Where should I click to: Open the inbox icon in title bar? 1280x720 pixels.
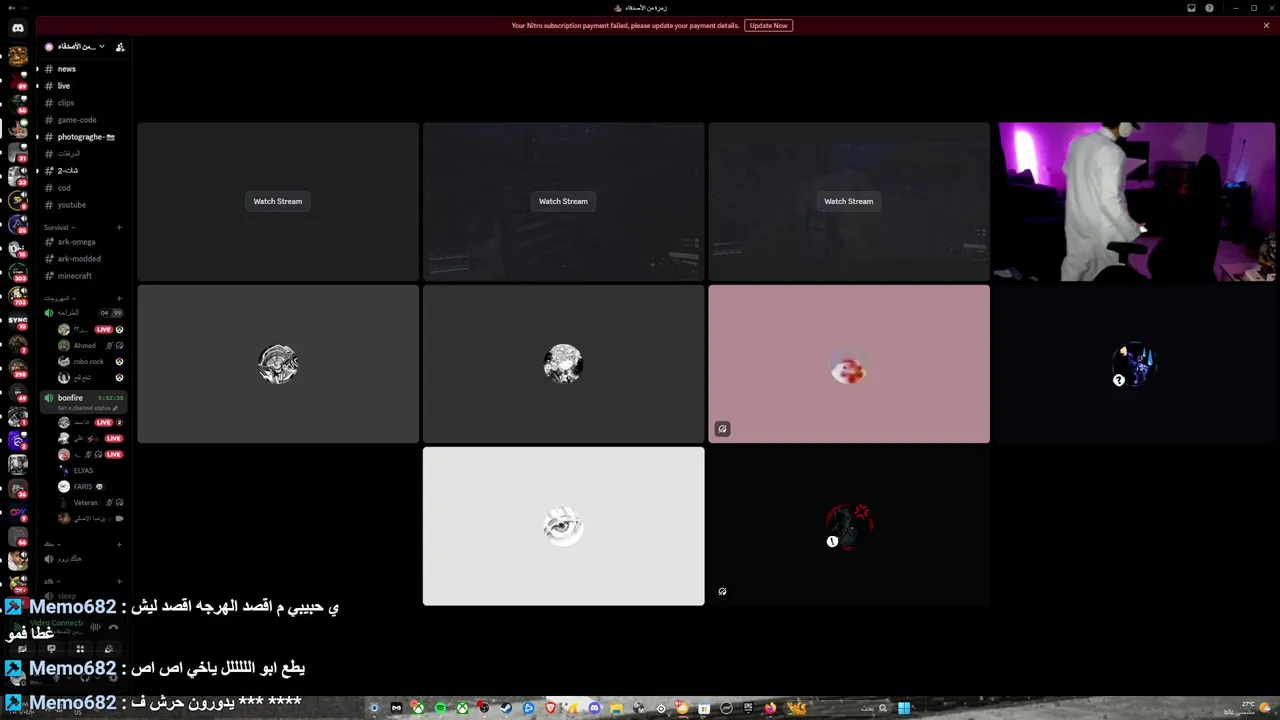1191,8
